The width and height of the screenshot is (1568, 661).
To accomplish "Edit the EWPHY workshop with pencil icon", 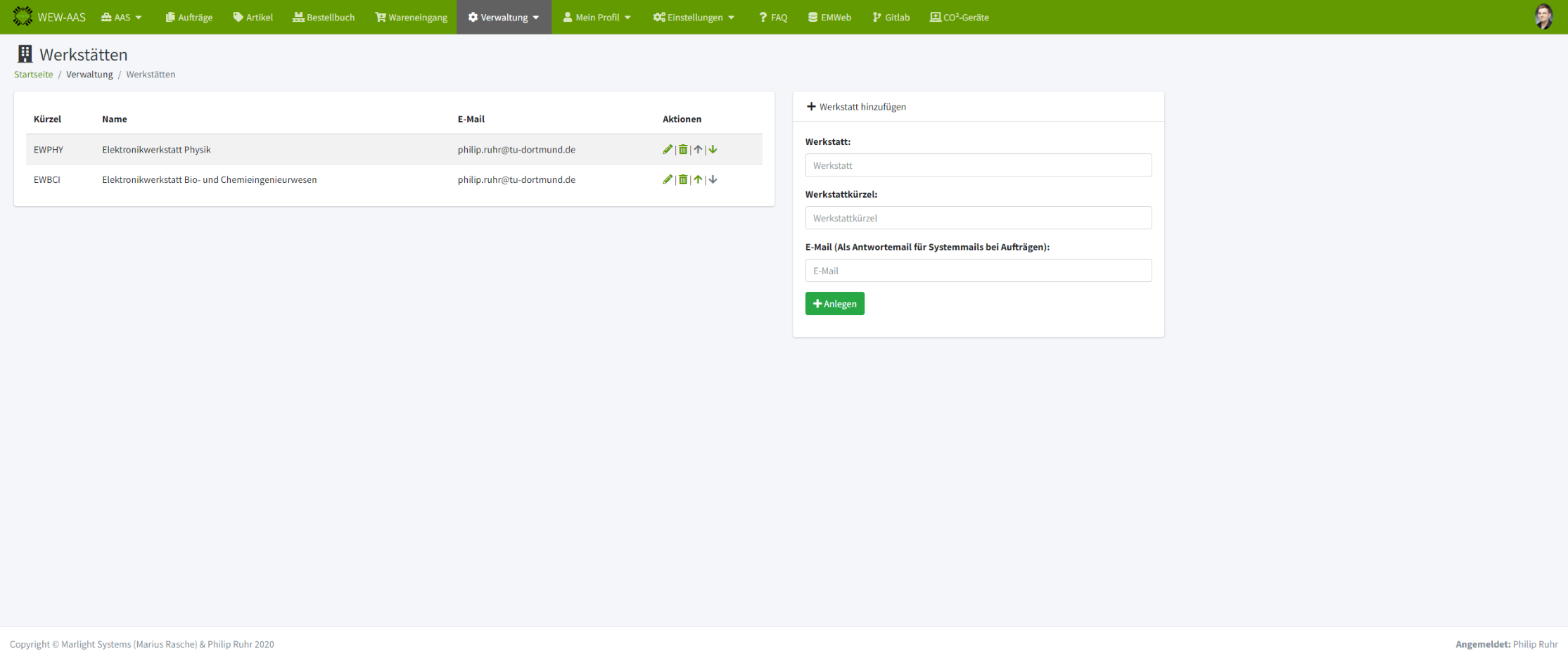I will coord(667,149).
